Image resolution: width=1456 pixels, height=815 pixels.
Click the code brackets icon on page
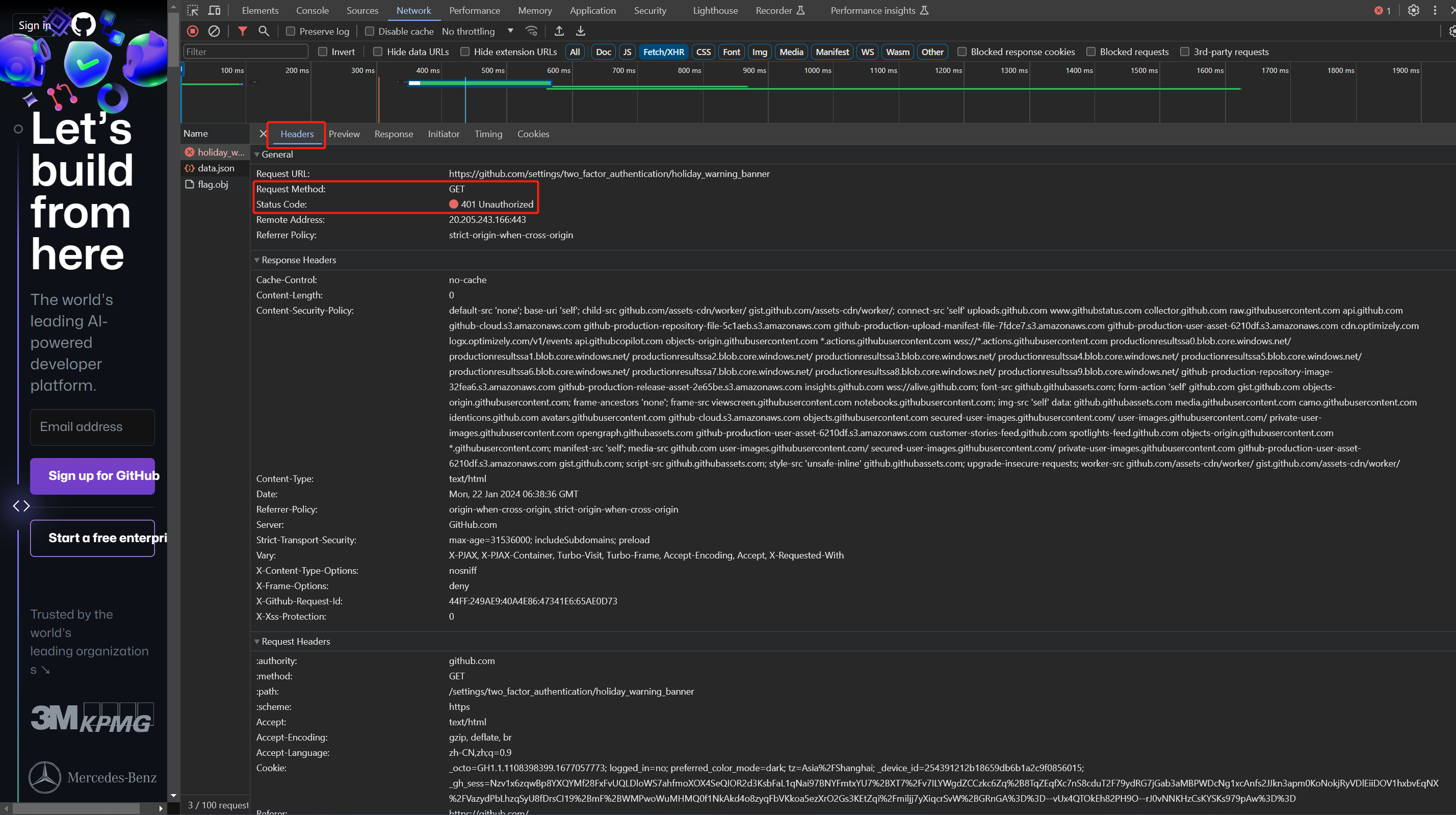21,505
